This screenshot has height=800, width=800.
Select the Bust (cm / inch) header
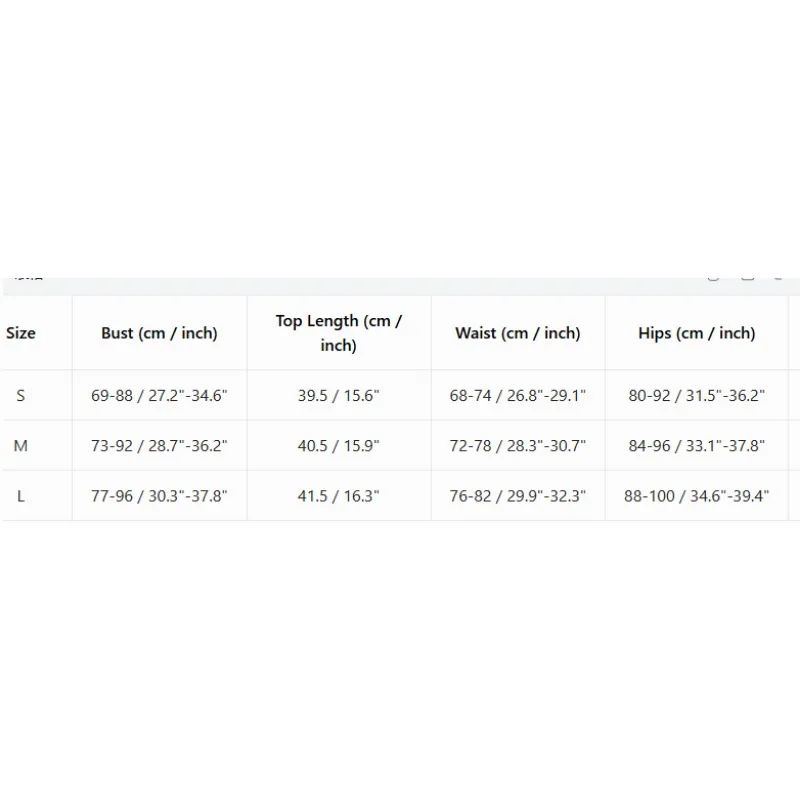[159, 333]
